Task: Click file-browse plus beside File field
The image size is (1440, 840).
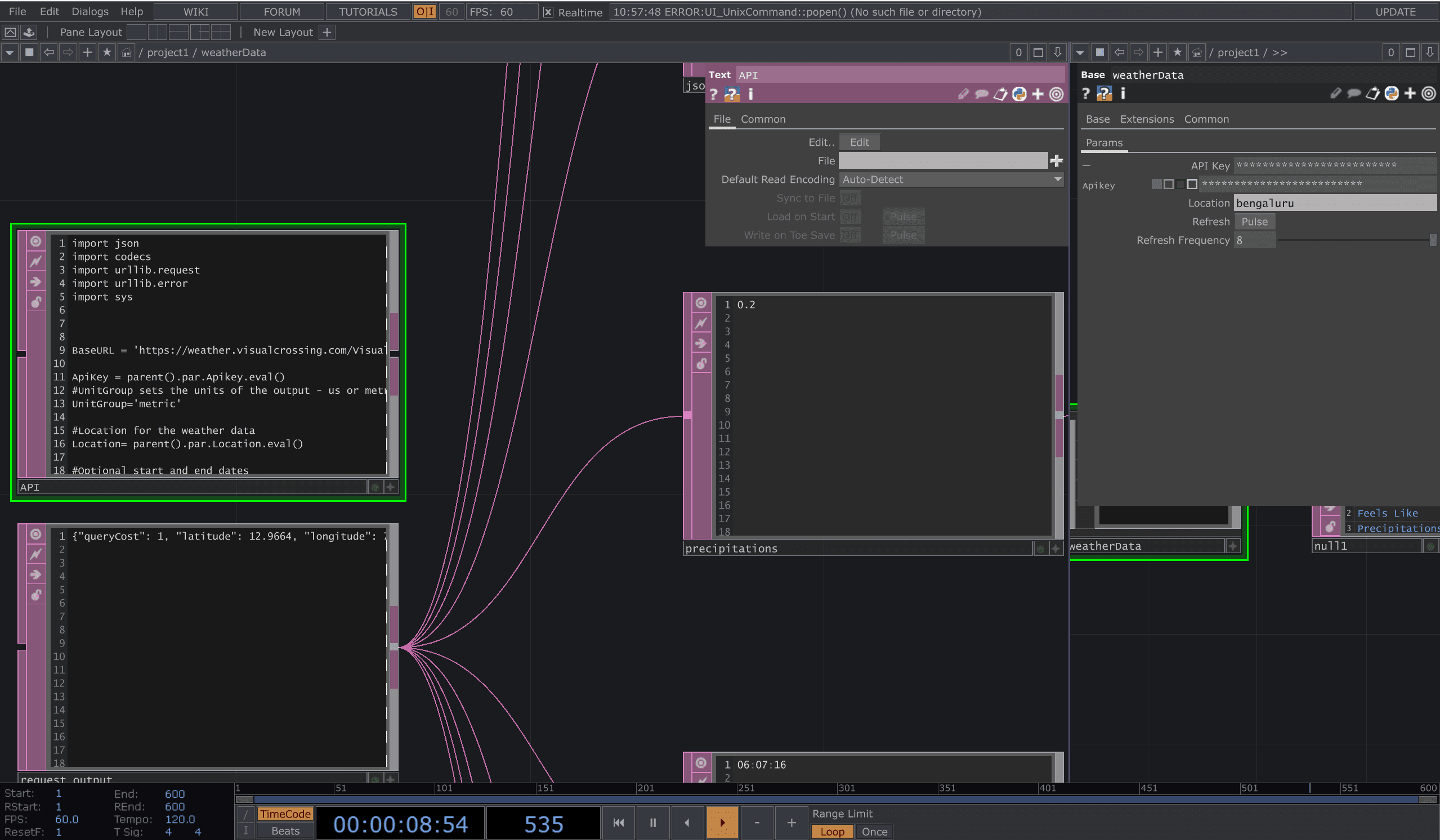Action: (x=1057, y=161)
